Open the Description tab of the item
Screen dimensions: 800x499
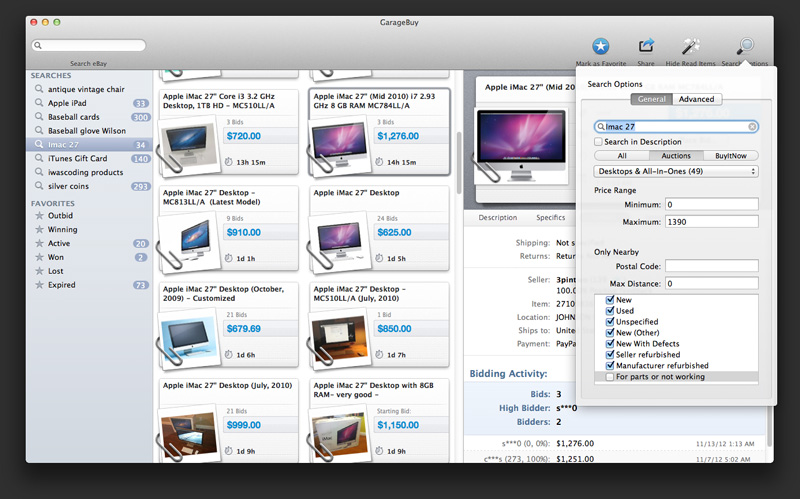[x=497, y=217]
